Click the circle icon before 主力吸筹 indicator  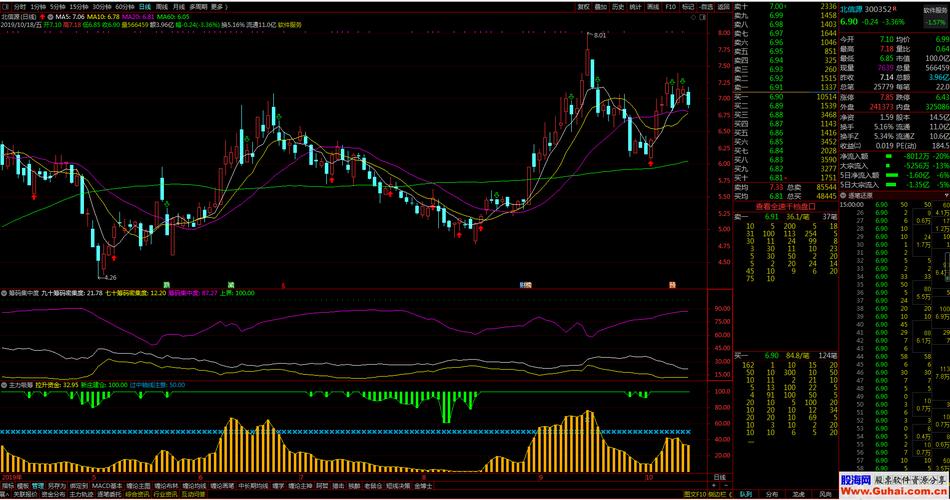pos(4,385)
